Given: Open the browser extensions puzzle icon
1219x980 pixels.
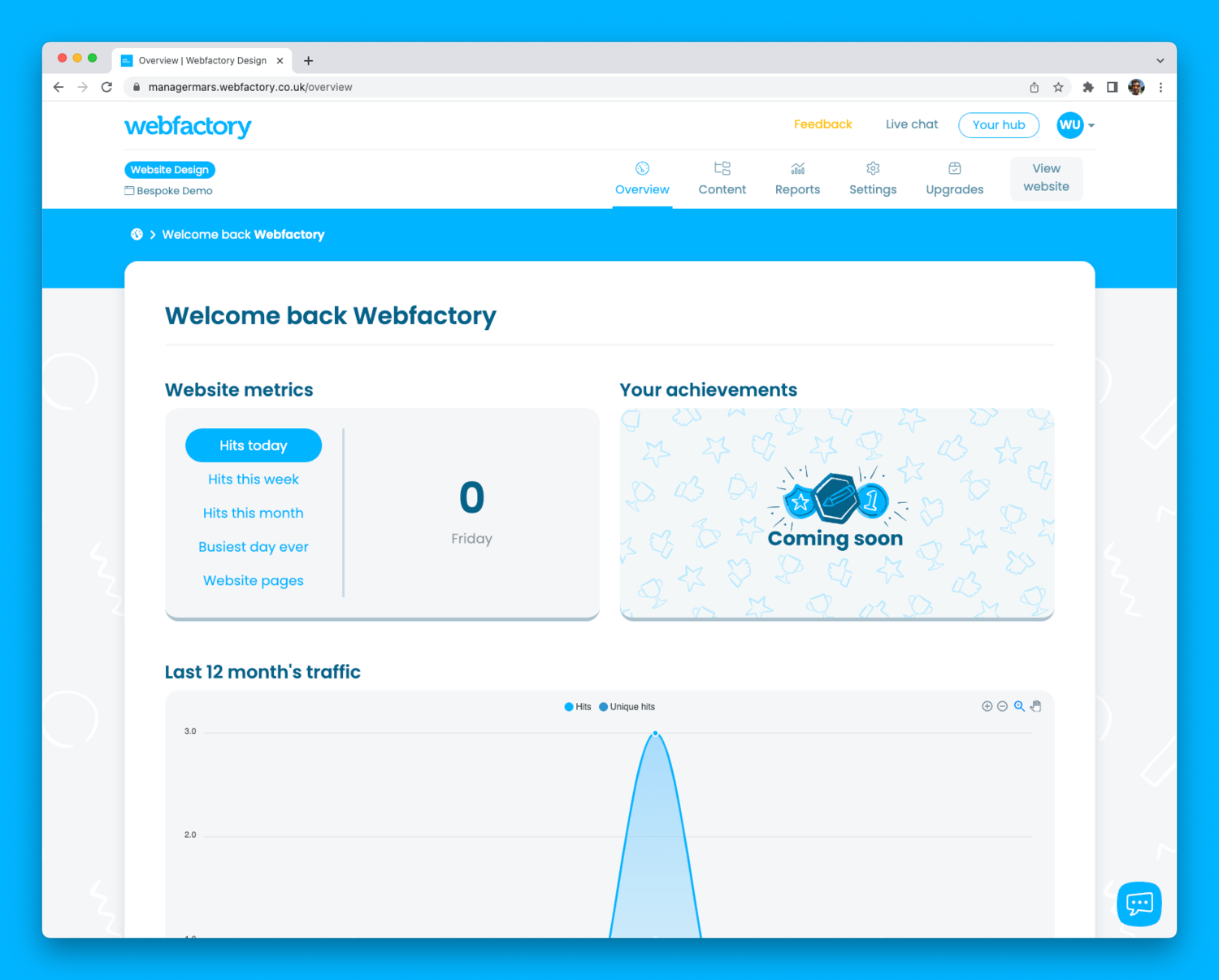Looking at the screenshot, I should [x=1088, y=87].
